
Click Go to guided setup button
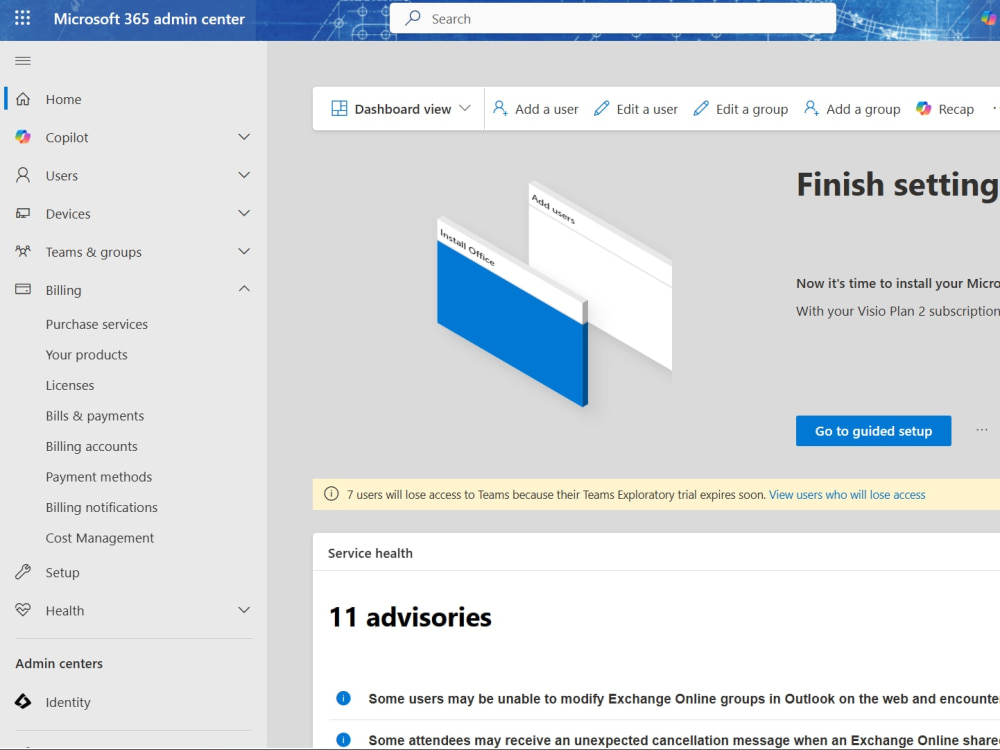(x=873, y=431)
